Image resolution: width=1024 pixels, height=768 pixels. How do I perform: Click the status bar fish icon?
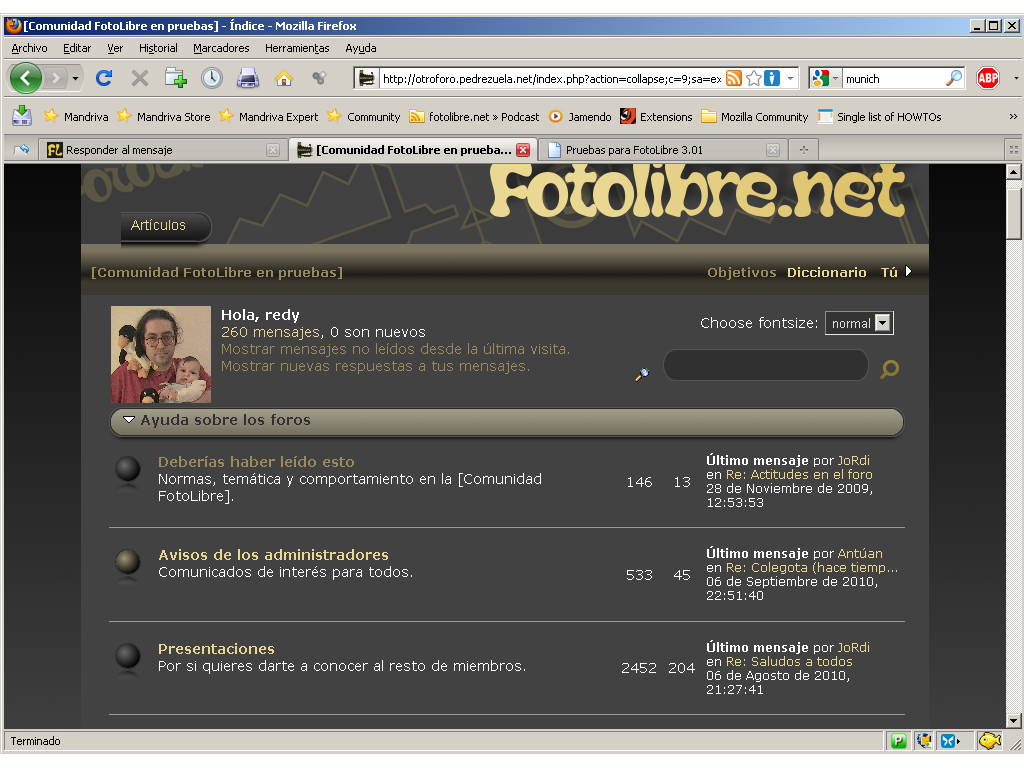pos(989,741)
